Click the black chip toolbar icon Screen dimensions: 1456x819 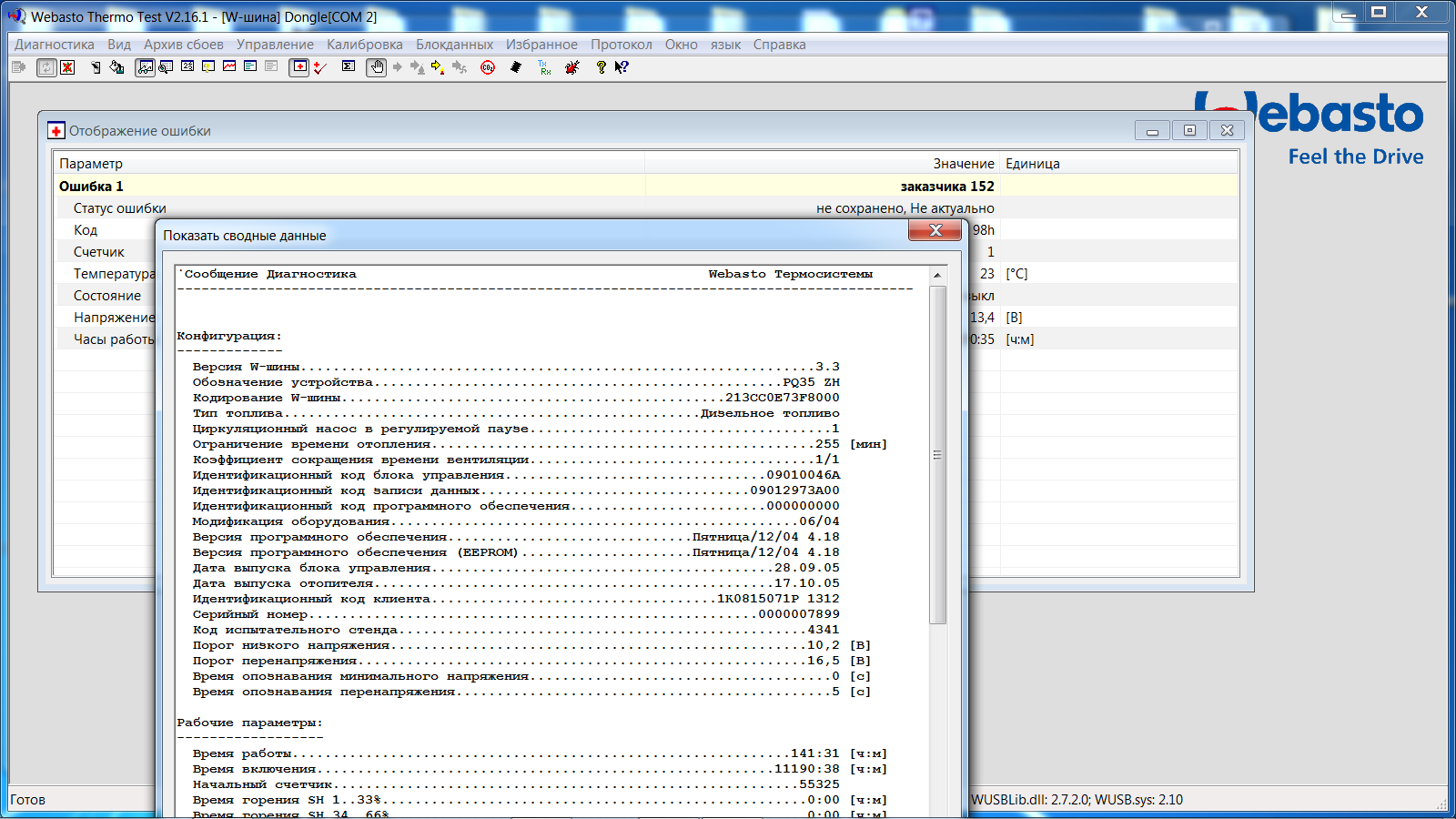point(516,67)
